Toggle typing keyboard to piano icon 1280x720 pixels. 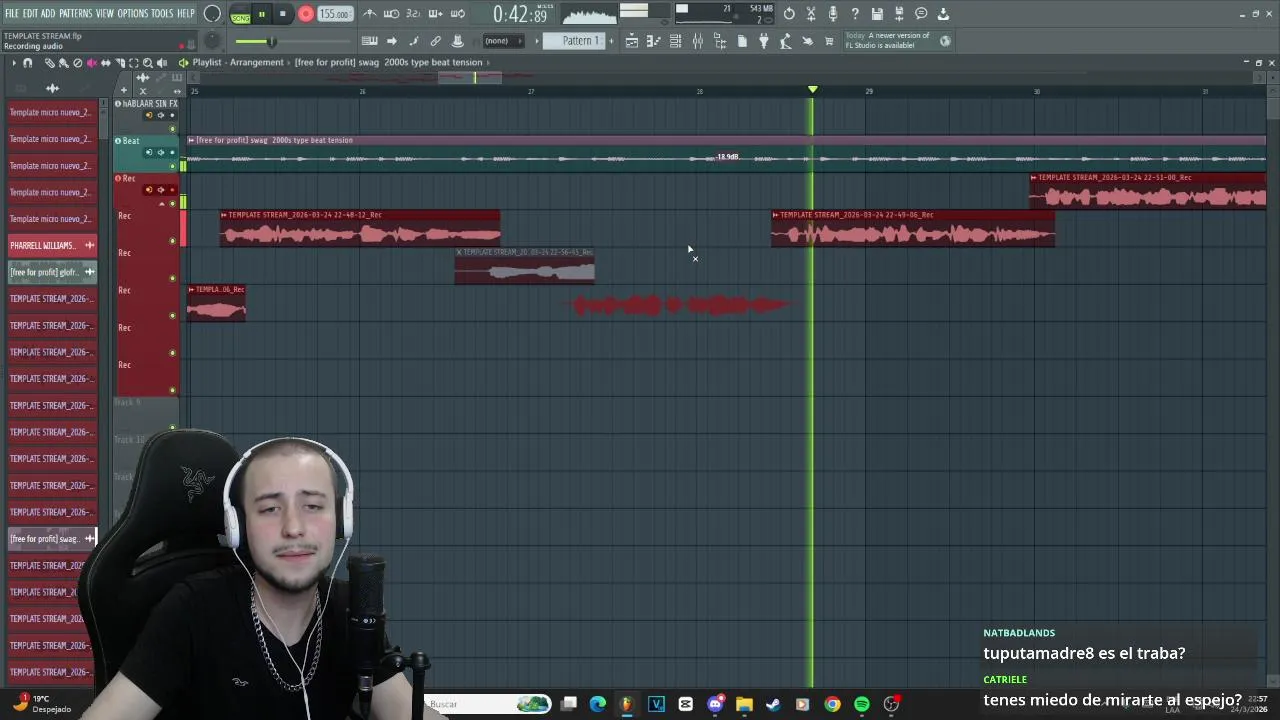[x=370, y=41]
